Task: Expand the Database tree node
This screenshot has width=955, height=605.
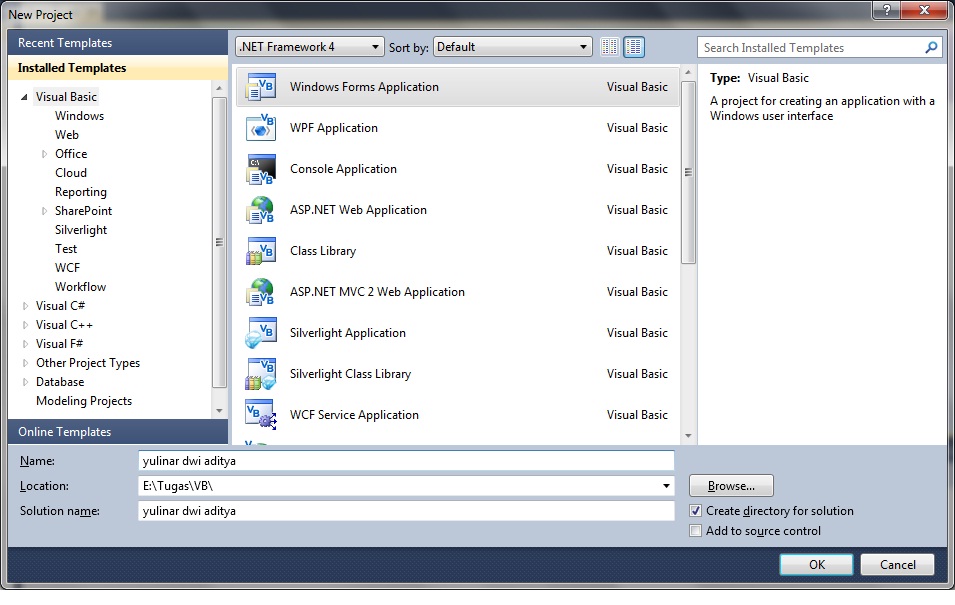Action: 25,382
